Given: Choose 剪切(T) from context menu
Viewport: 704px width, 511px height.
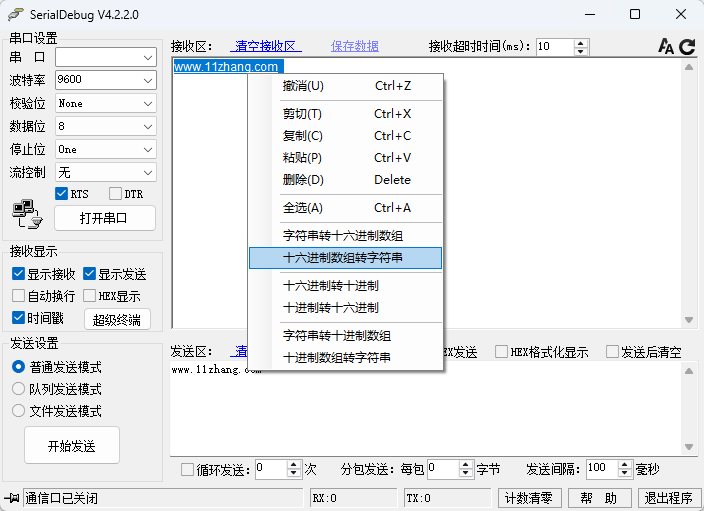Looking at the screenshot, I should click(x=346, y=114).
